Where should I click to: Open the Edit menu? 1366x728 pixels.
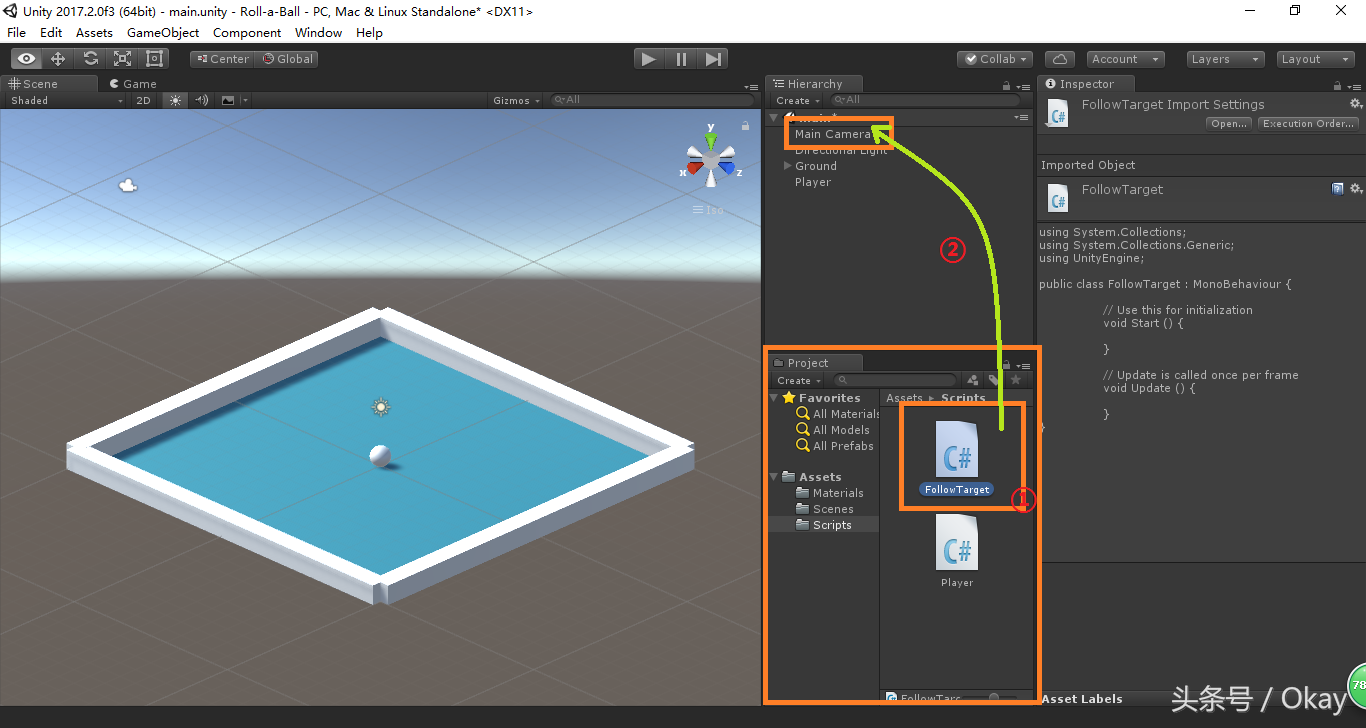(x=51, y=33)
